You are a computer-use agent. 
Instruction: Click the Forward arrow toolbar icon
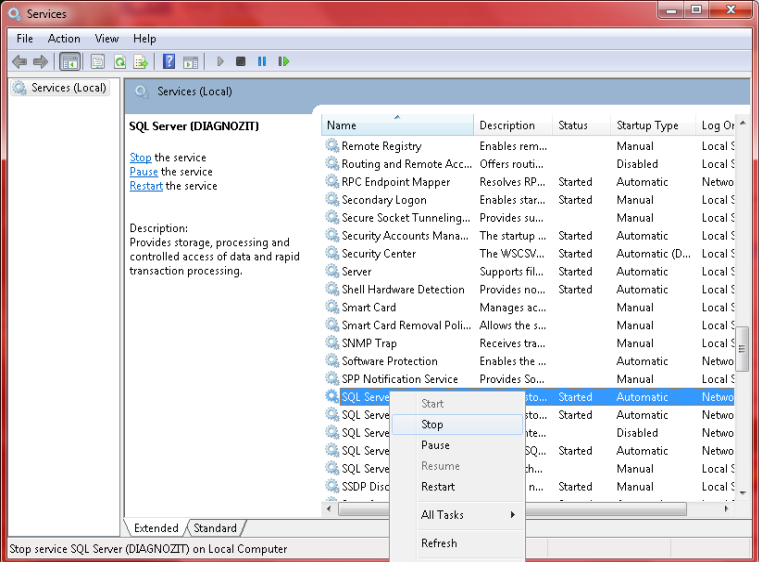[41, 61]
